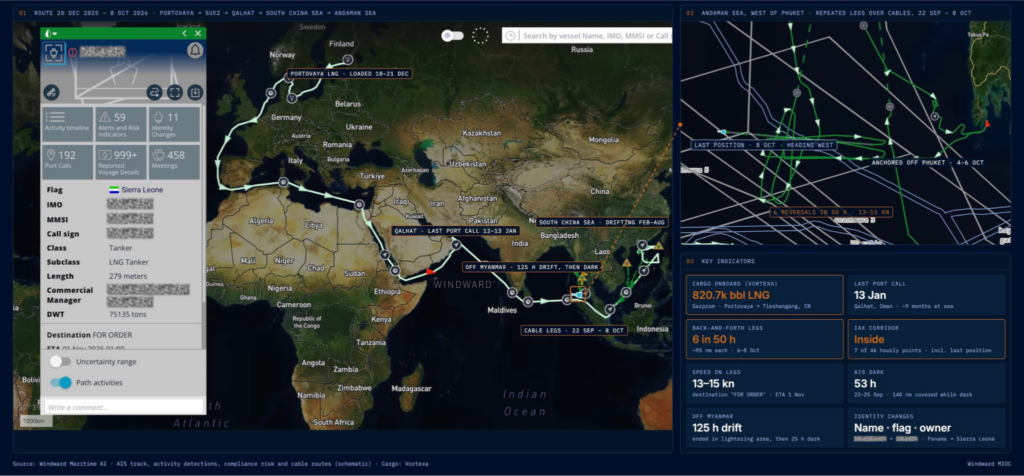Open the 59 Alerts and Risk Indicators tile
Screen dimensions: 1024x476
121,124
